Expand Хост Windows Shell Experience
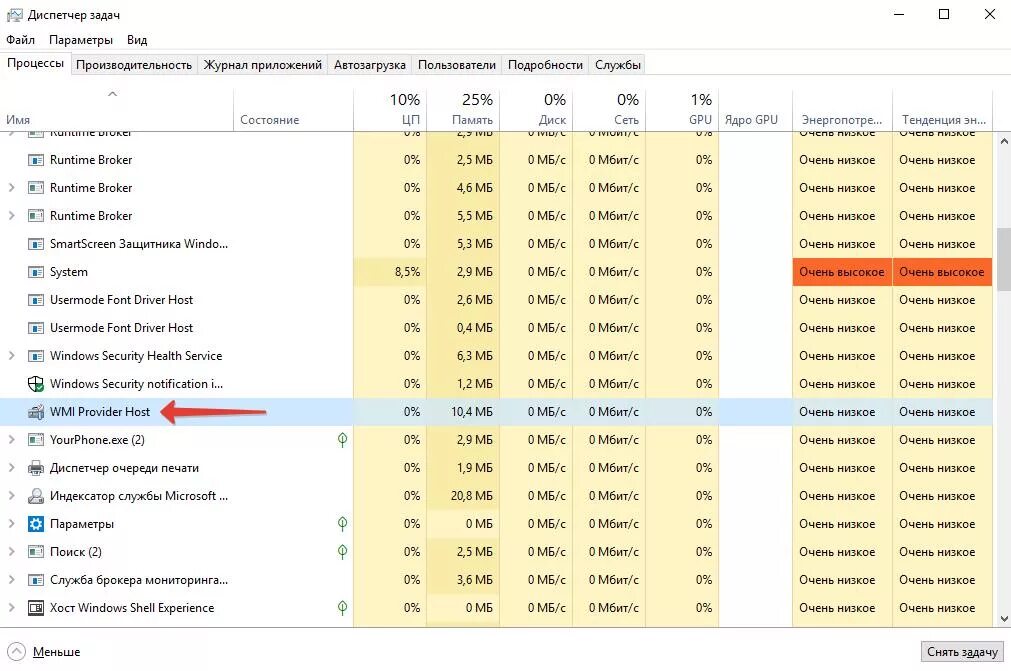1011x671 pixels. point(12,608)
